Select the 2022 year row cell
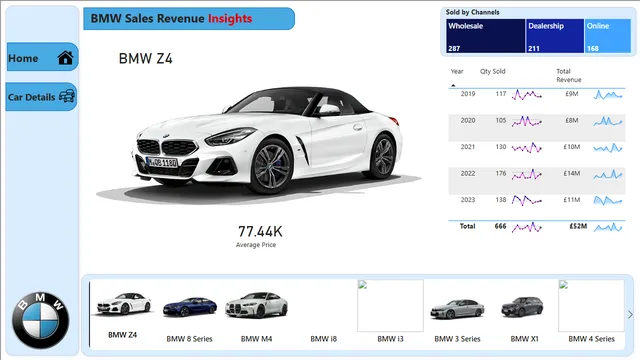The height and width of the screenshot is (360, 640). [468, 173]
